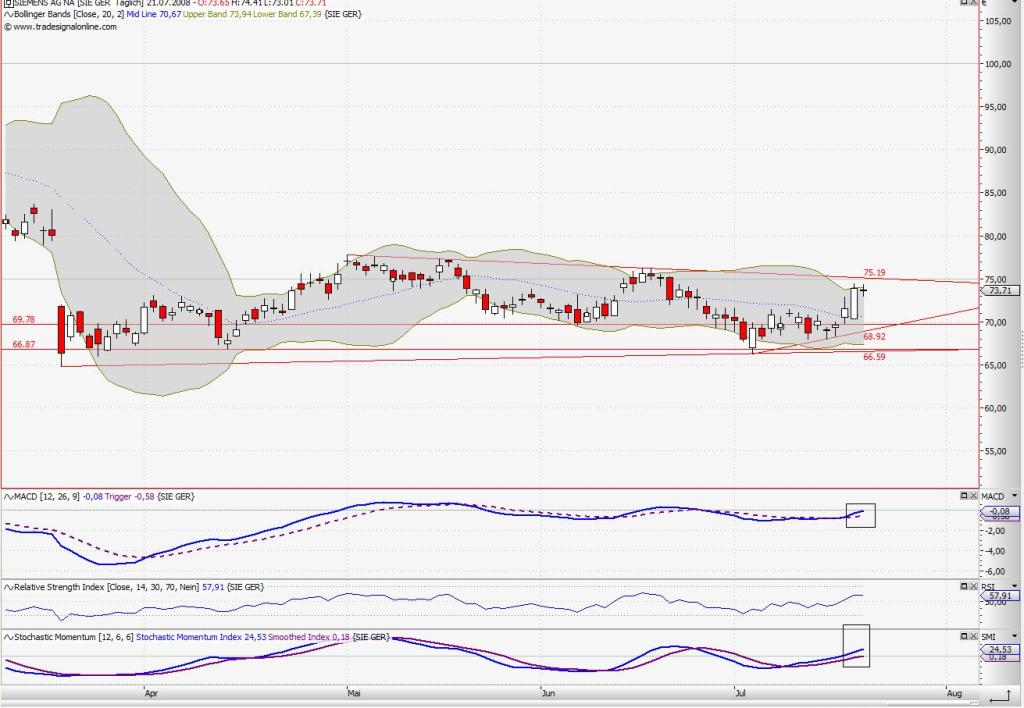Click the 75.19 trendline price label
This screenshot has height=708, width=1024.
874,273
